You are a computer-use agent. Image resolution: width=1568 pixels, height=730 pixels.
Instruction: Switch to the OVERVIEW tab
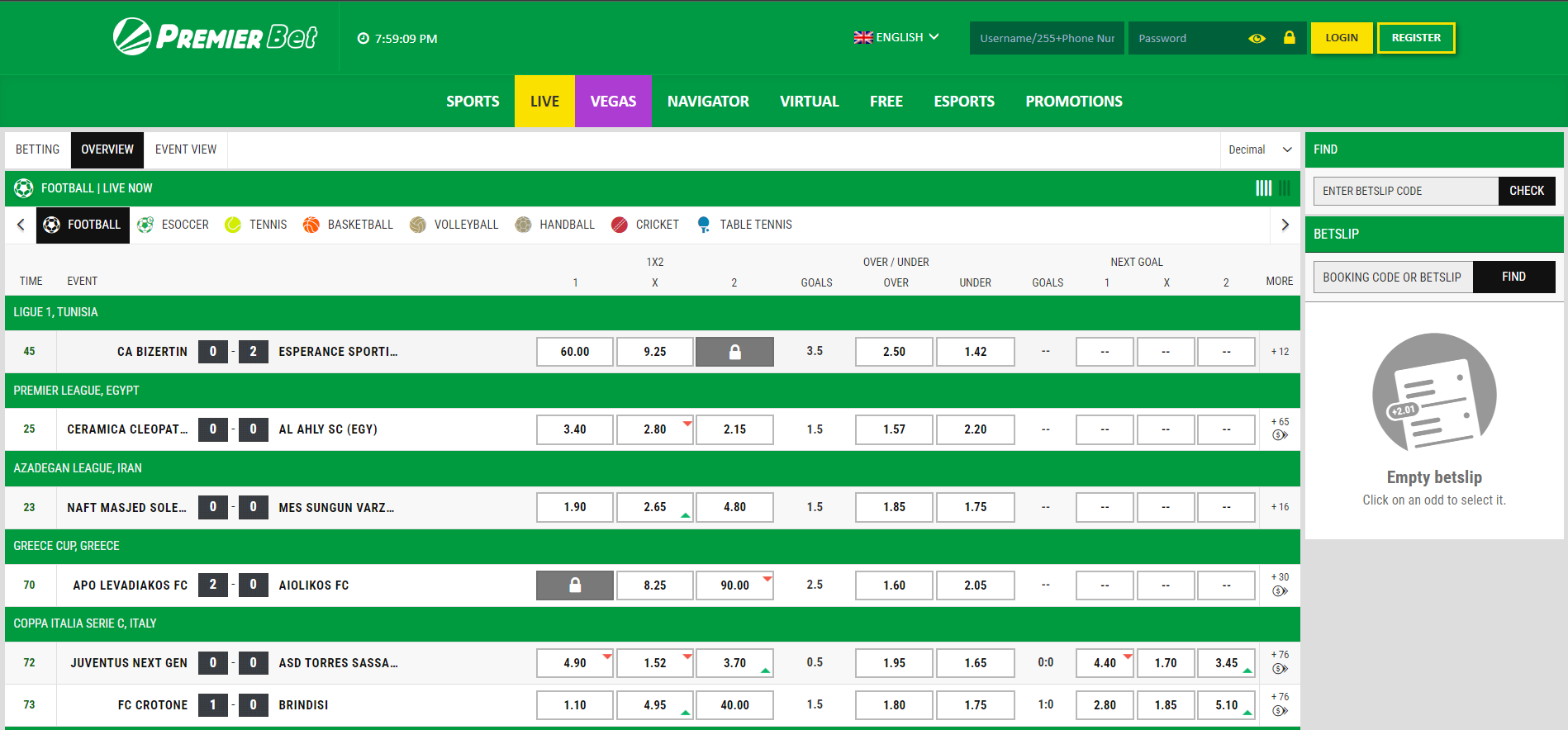[107, 149]
